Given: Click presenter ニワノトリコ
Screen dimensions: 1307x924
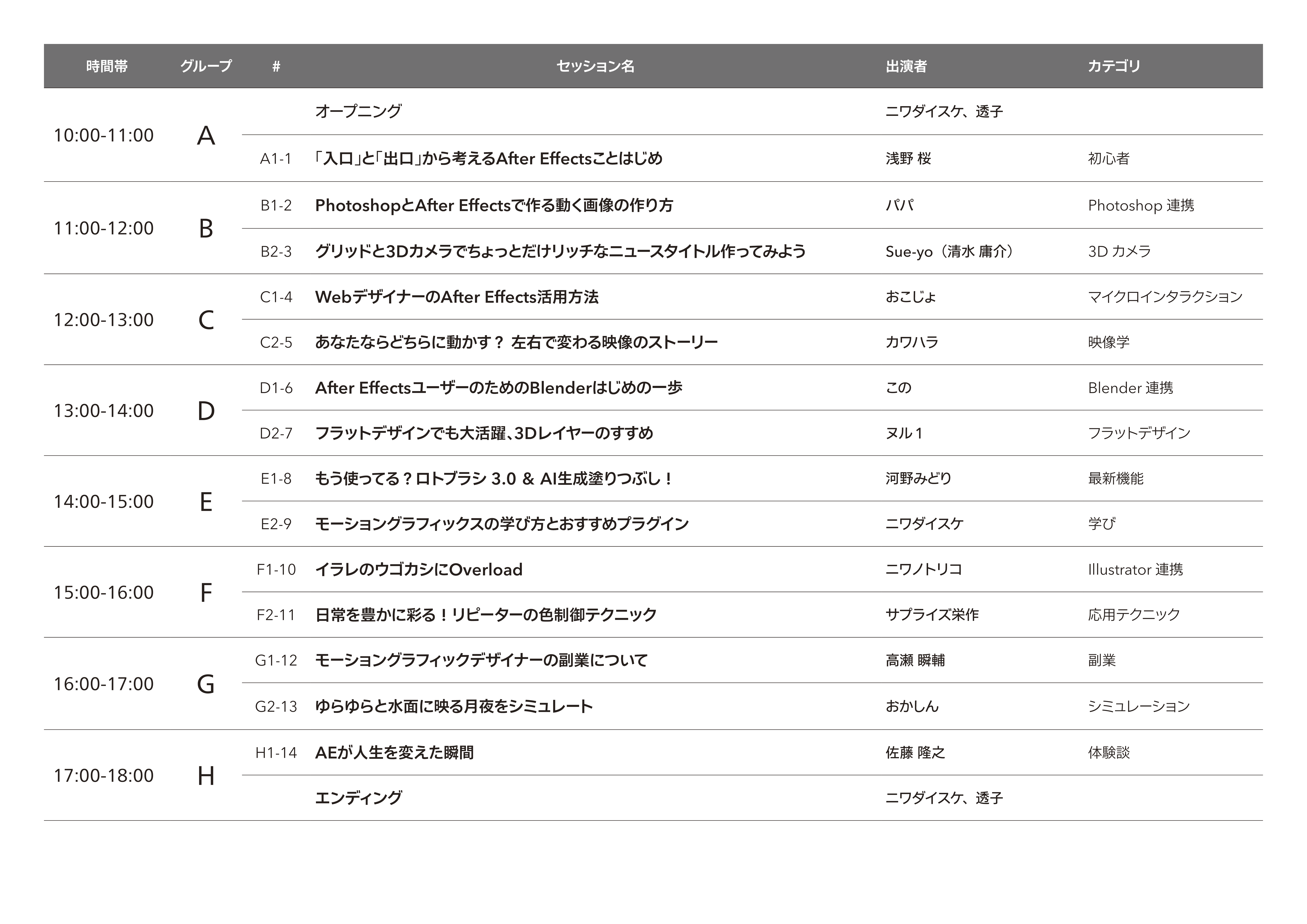Looking at the screenshot, I should point(924,569).
